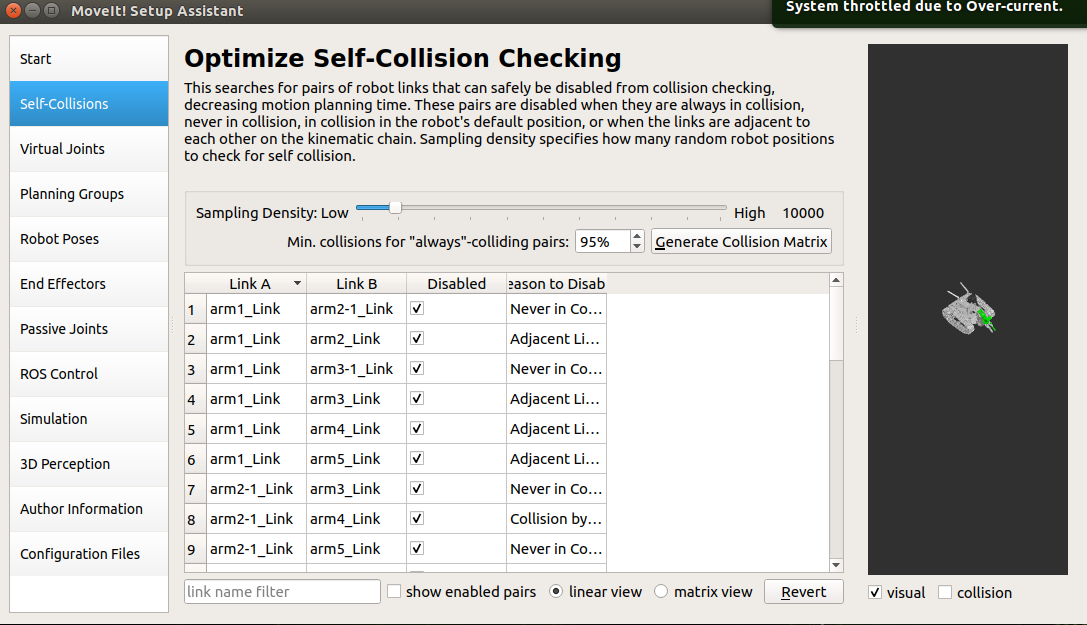Click arm2-1_Link cell in row 1
1087x625 pixels.
(x=356, y=309)
